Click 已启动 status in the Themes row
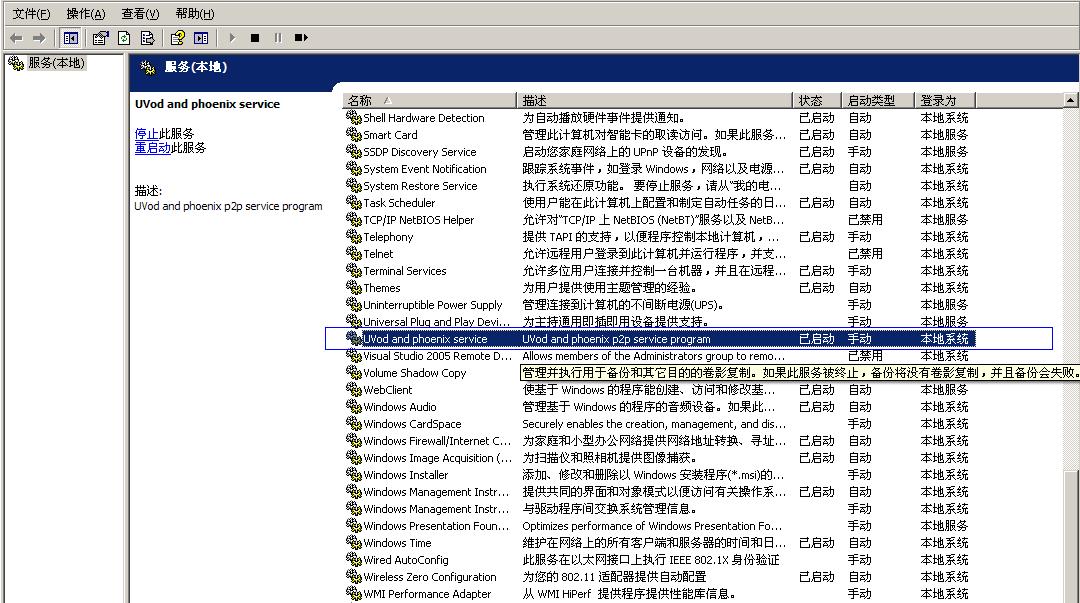Screen dimensions: 1080x603 (x=816, y=288)
